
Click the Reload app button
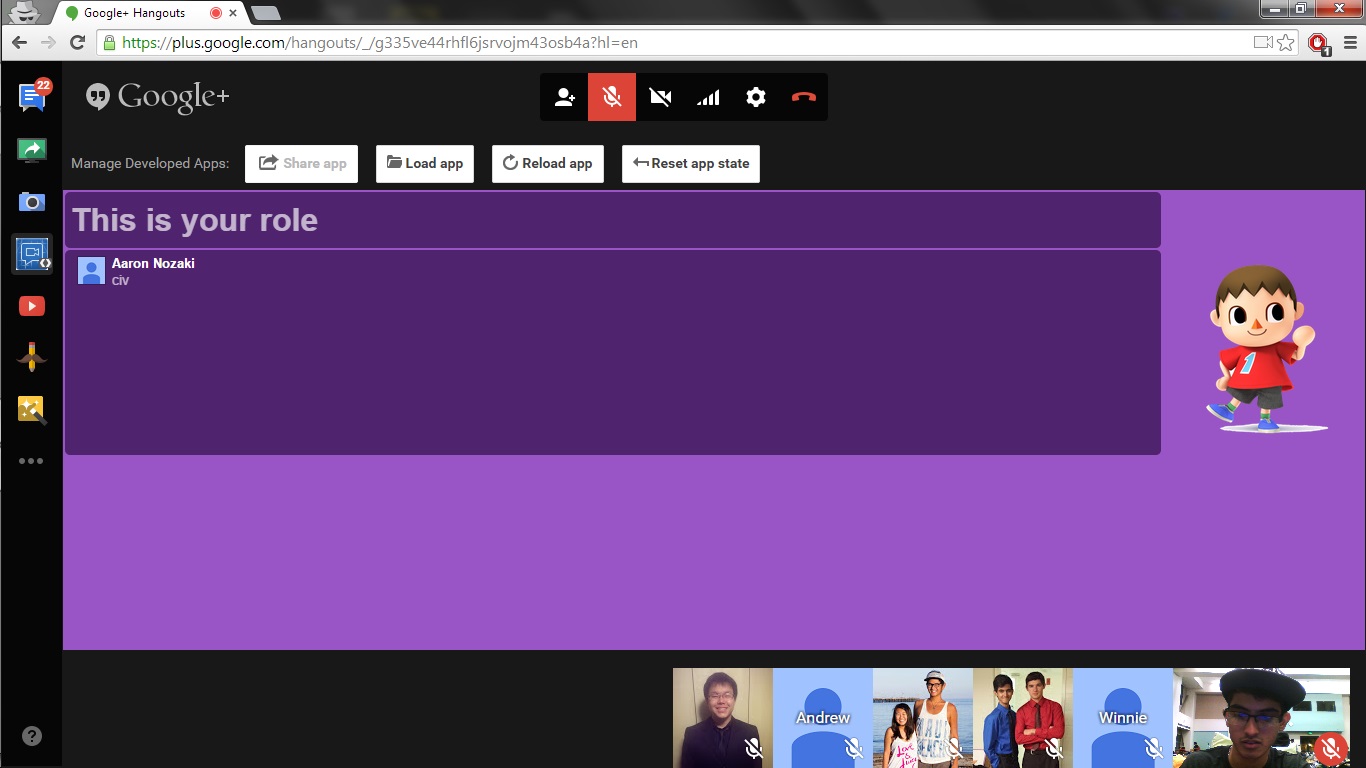(x=548, y=164)
